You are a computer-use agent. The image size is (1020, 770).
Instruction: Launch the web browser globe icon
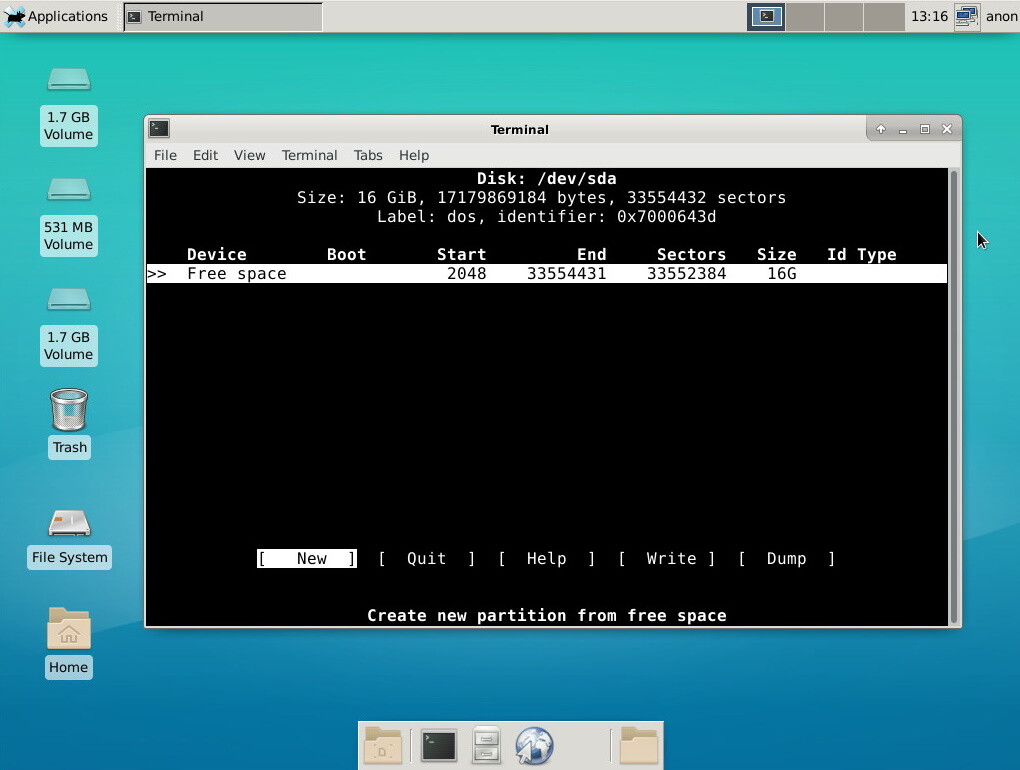534,746
